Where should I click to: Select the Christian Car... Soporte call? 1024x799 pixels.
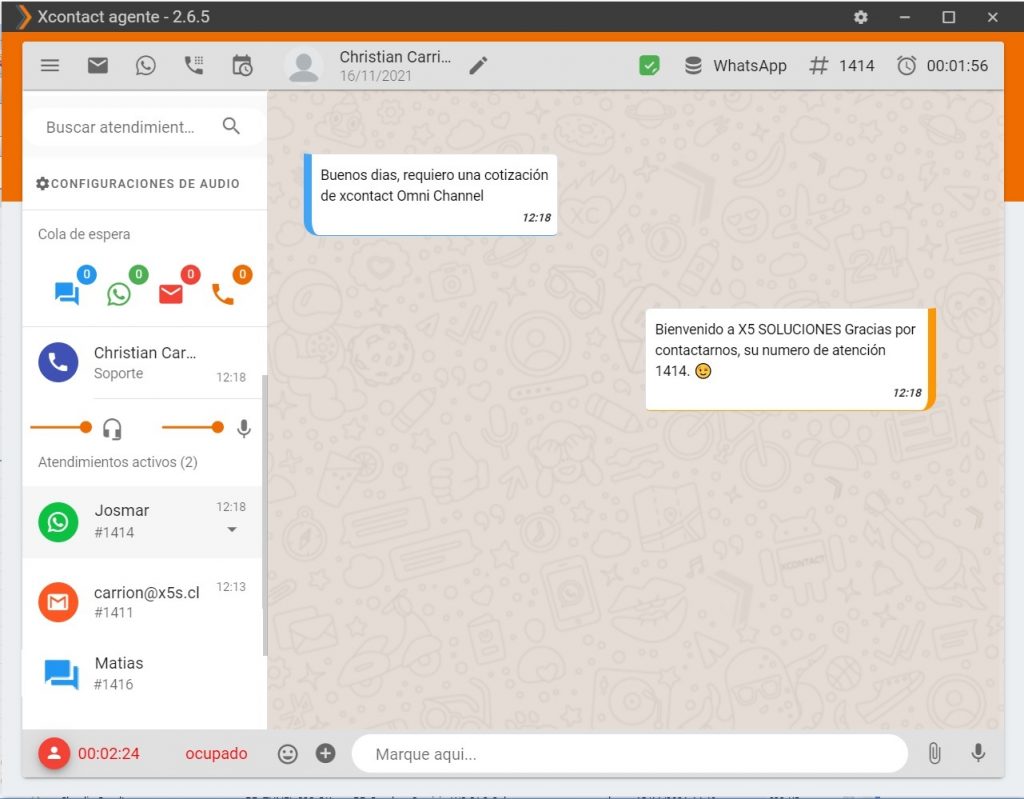[x=142, y=363]
